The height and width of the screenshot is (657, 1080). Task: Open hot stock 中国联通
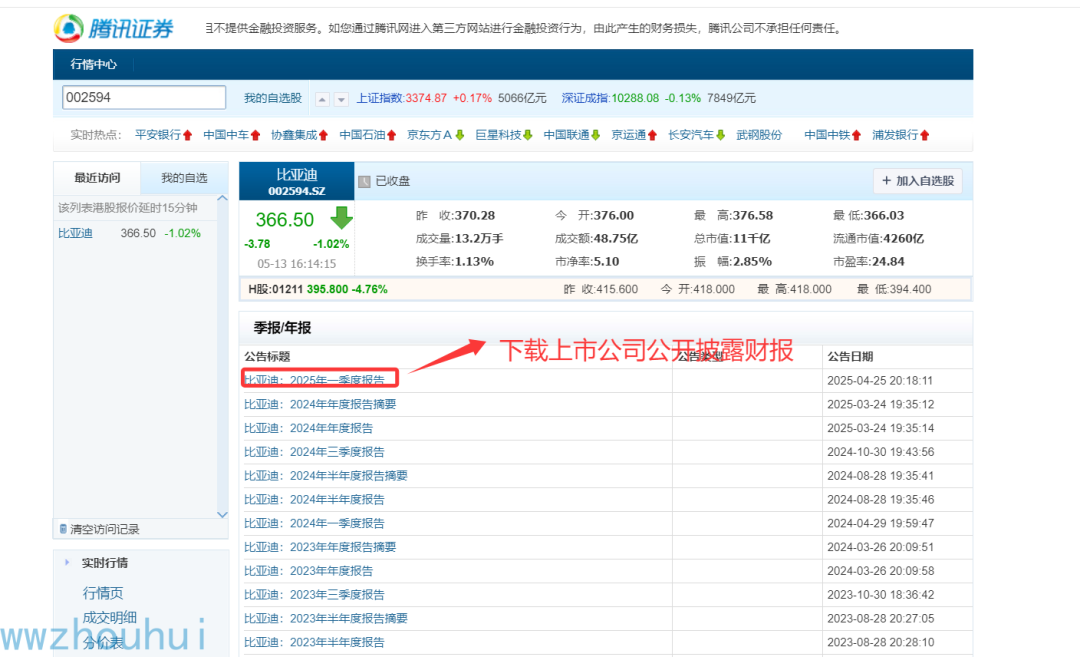566,135
